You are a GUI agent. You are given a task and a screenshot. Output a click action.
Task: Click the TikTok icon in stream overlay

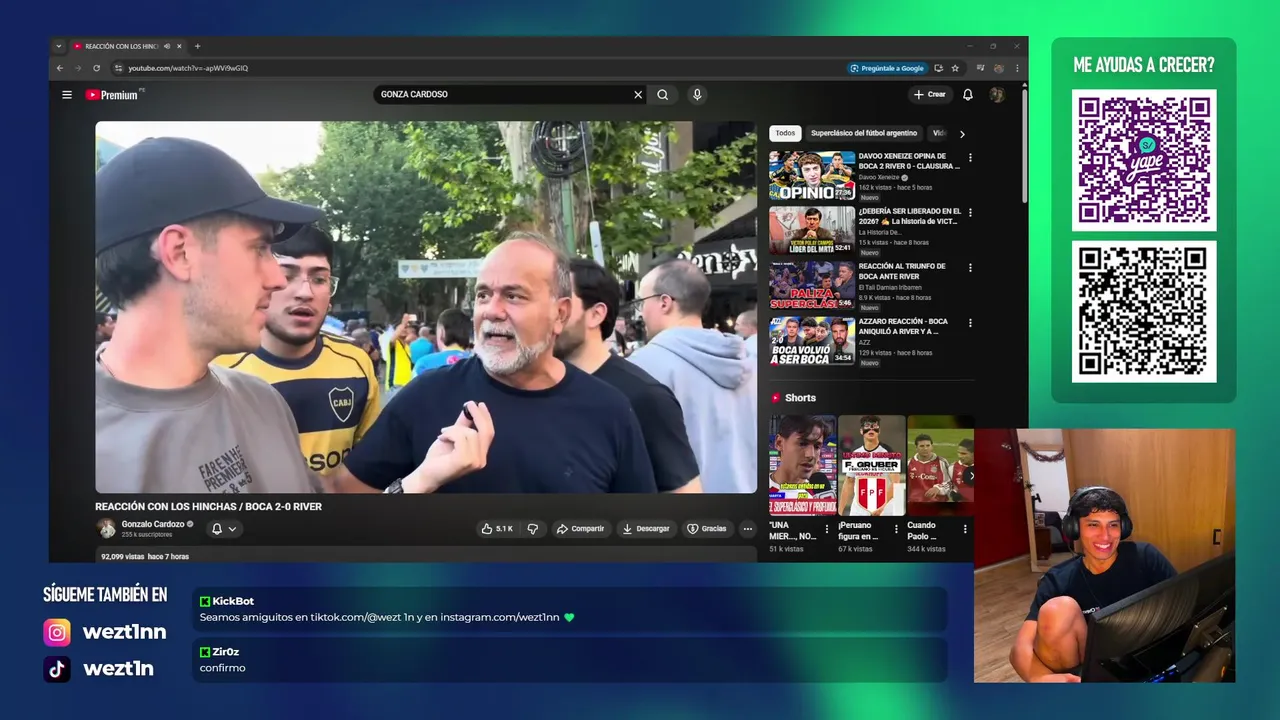click(x=57, y=669)
